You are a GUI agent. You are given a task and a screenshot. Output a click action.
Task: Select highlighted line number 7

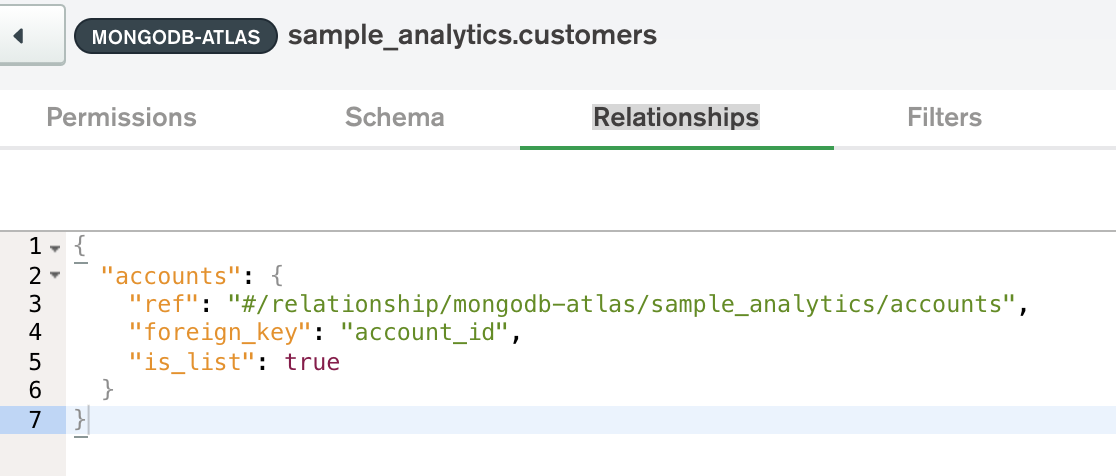(35, 420)
